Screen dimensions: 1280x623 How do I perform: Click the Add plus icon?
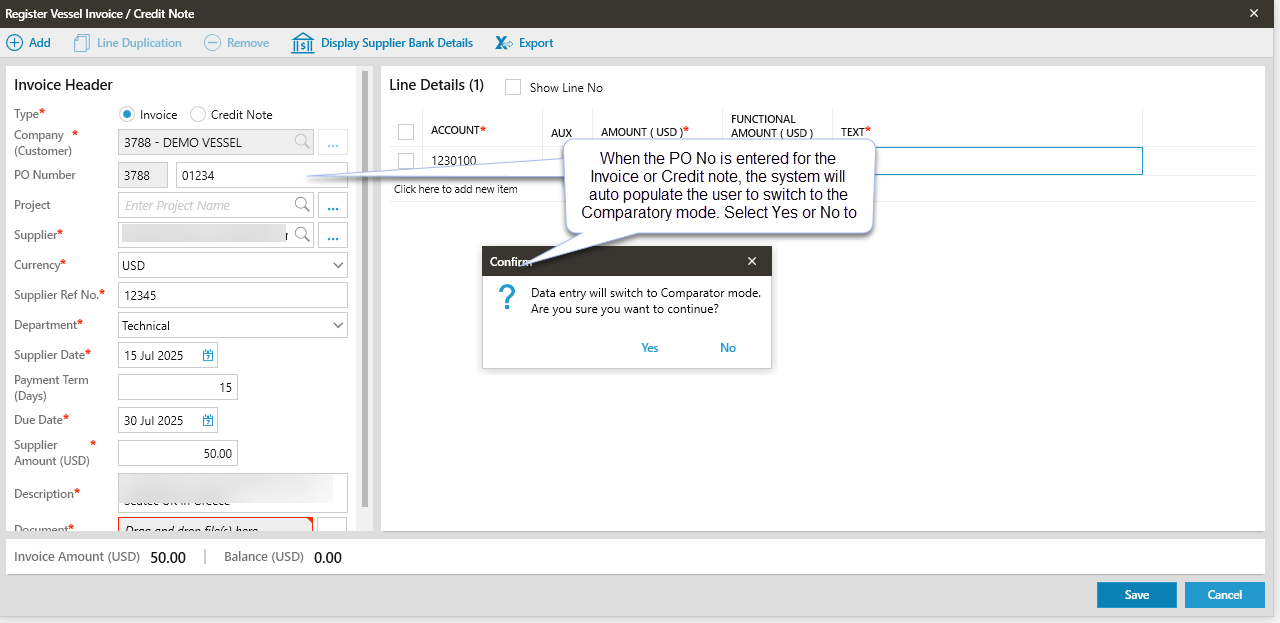pyautogui.click(x=15, y=43)
